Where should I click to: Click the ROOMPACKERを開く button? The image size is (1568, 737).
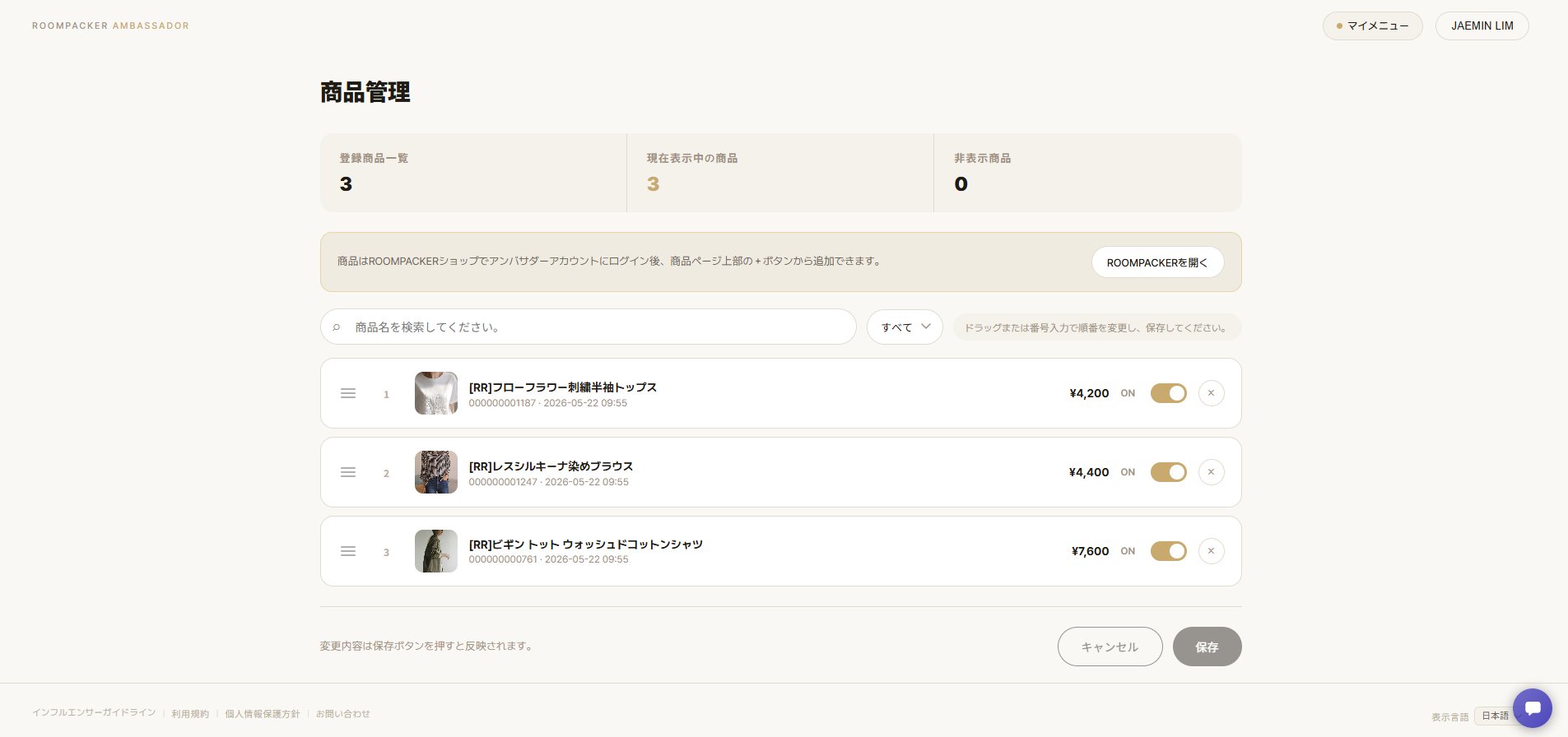click(x=1157, y=262)
